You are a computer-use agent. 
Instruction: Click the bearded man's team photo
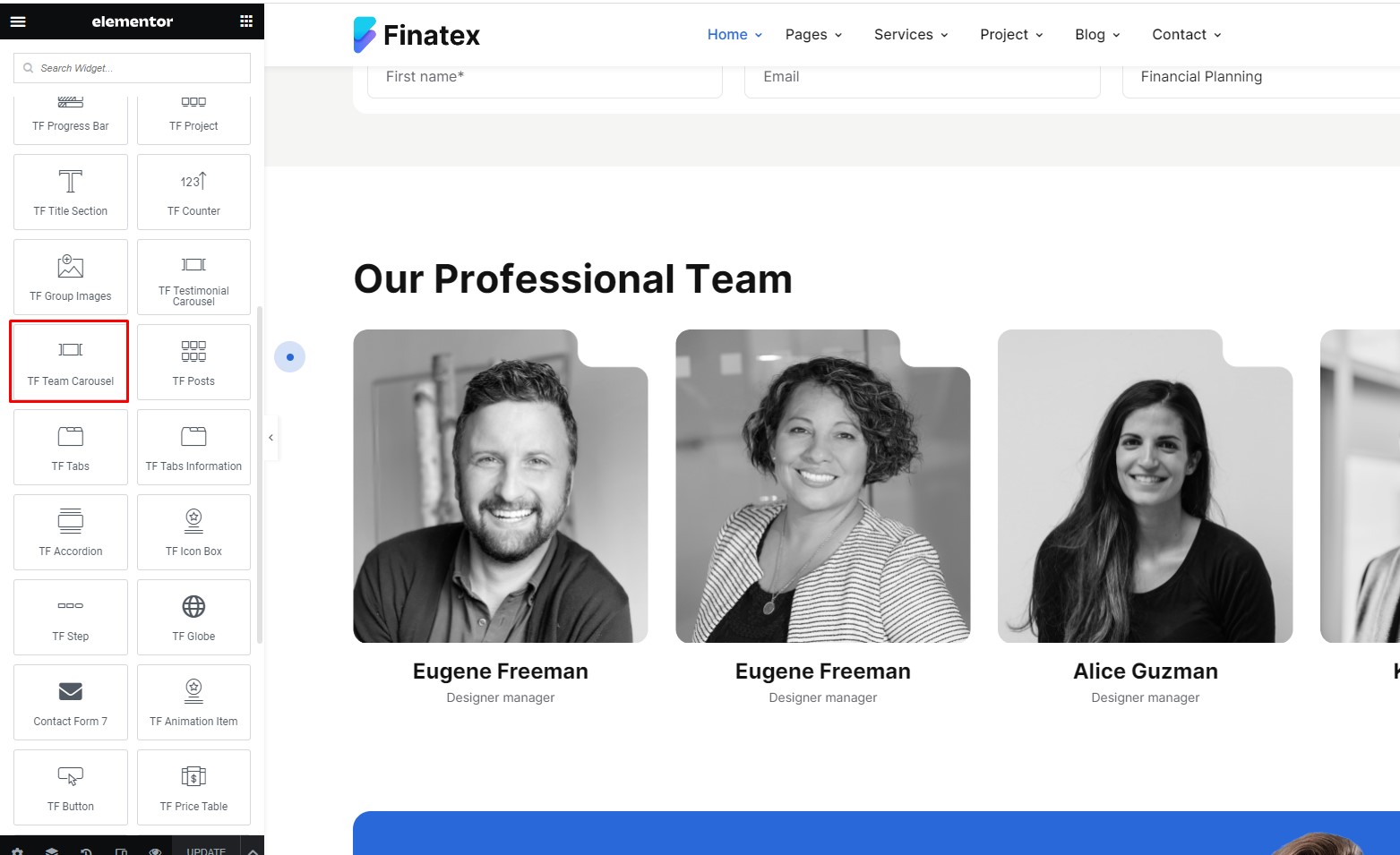tap(500, 486)
